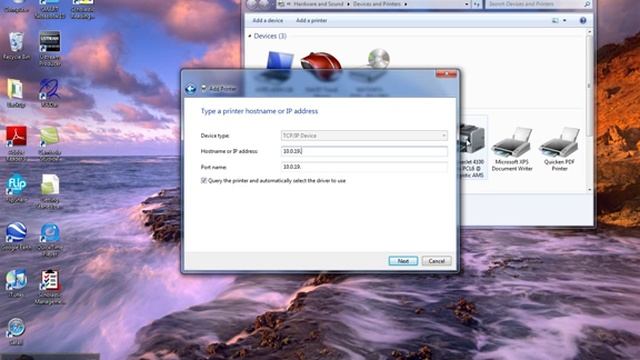Close the Add Printer dialog
640x360 pixels.
(x=446, y=74)
